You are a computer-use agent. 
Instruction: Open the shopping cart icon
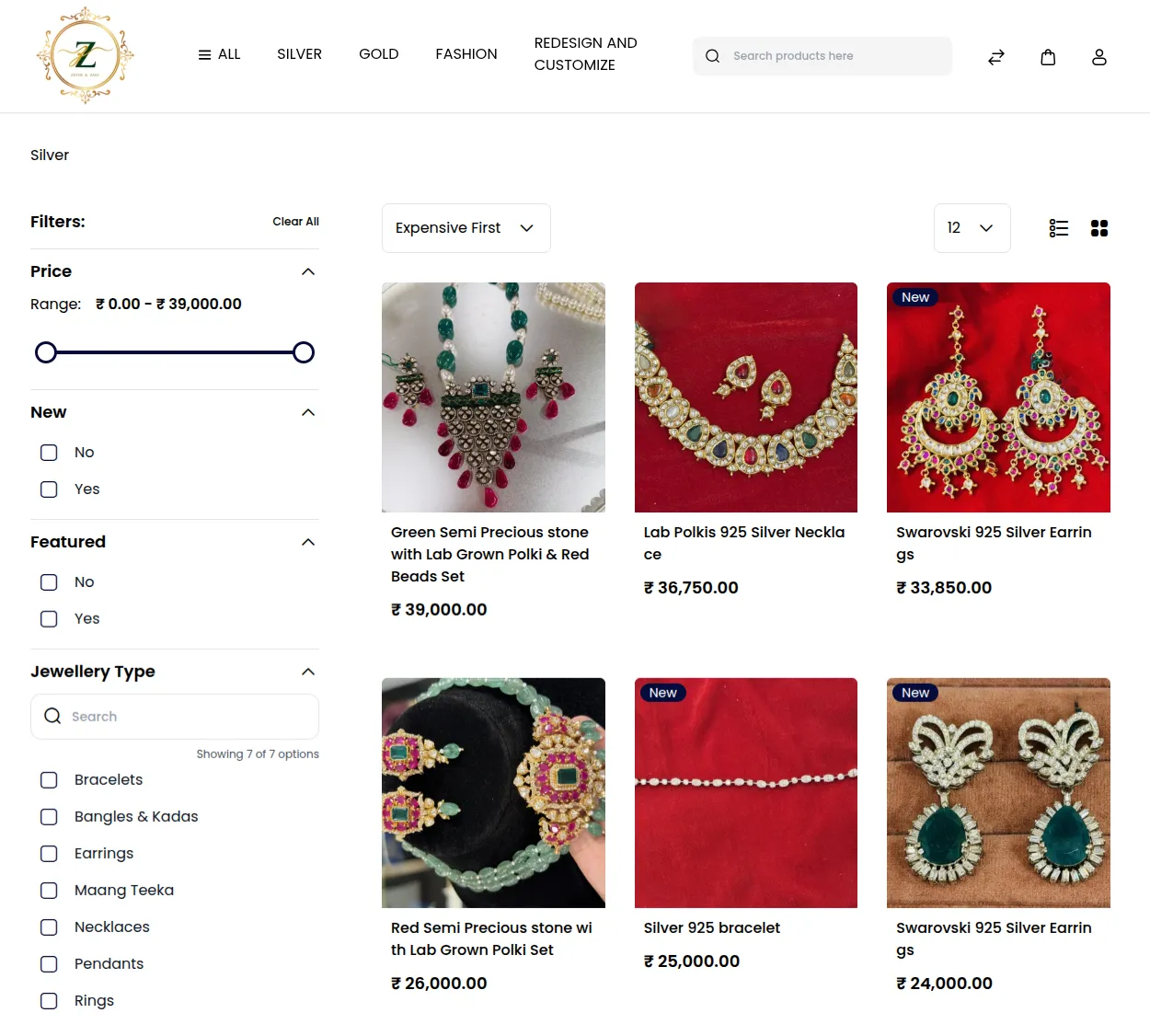click(x=1047, y=56)
